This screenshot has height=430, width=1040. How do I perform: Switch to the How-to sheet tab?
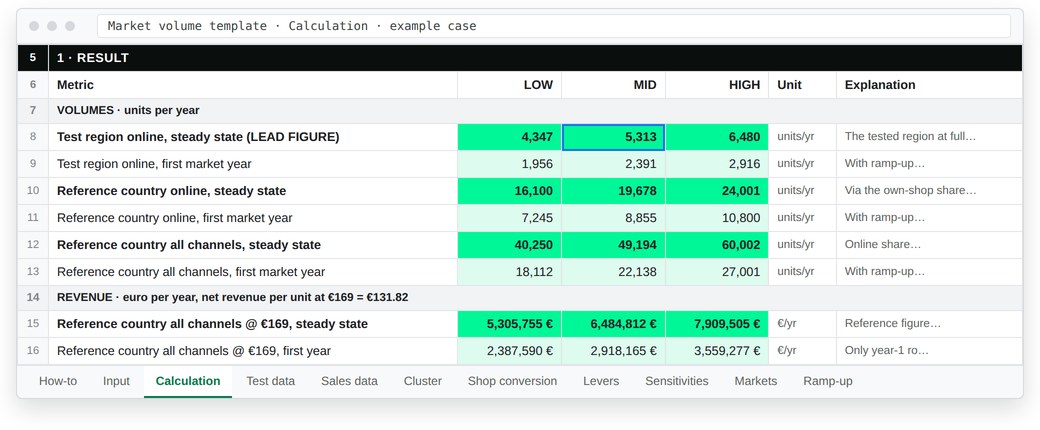tap(58, 381)
